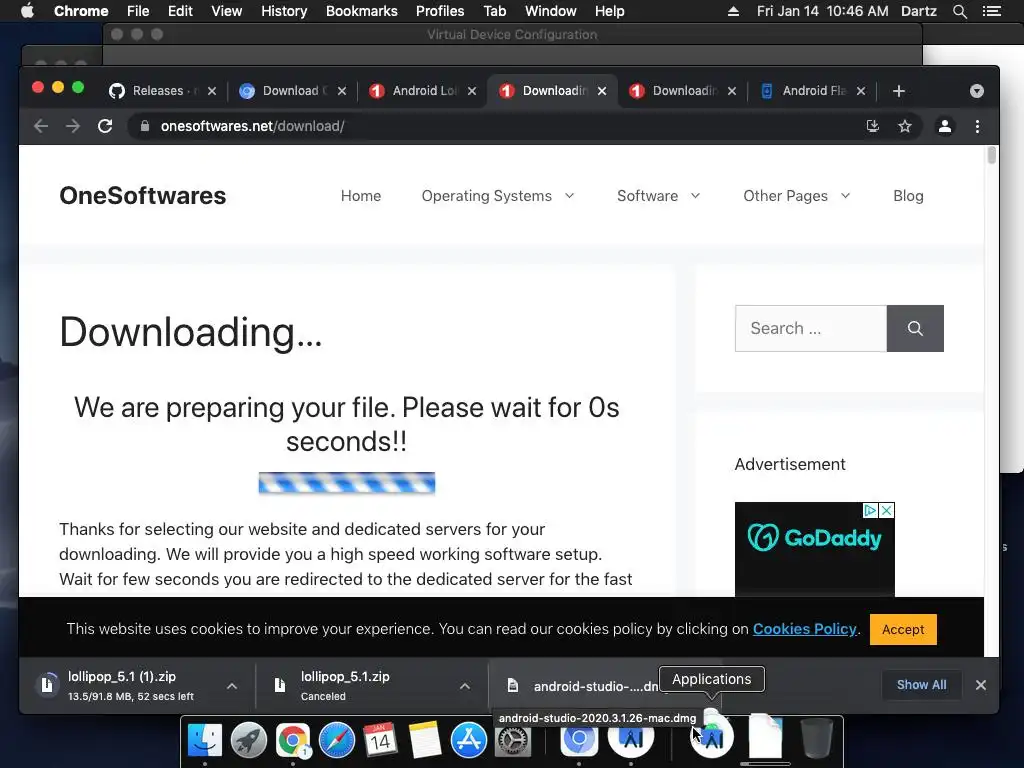Close the Releases tab
Viewport: 1024px width, 768px height.
pos(212,91)
